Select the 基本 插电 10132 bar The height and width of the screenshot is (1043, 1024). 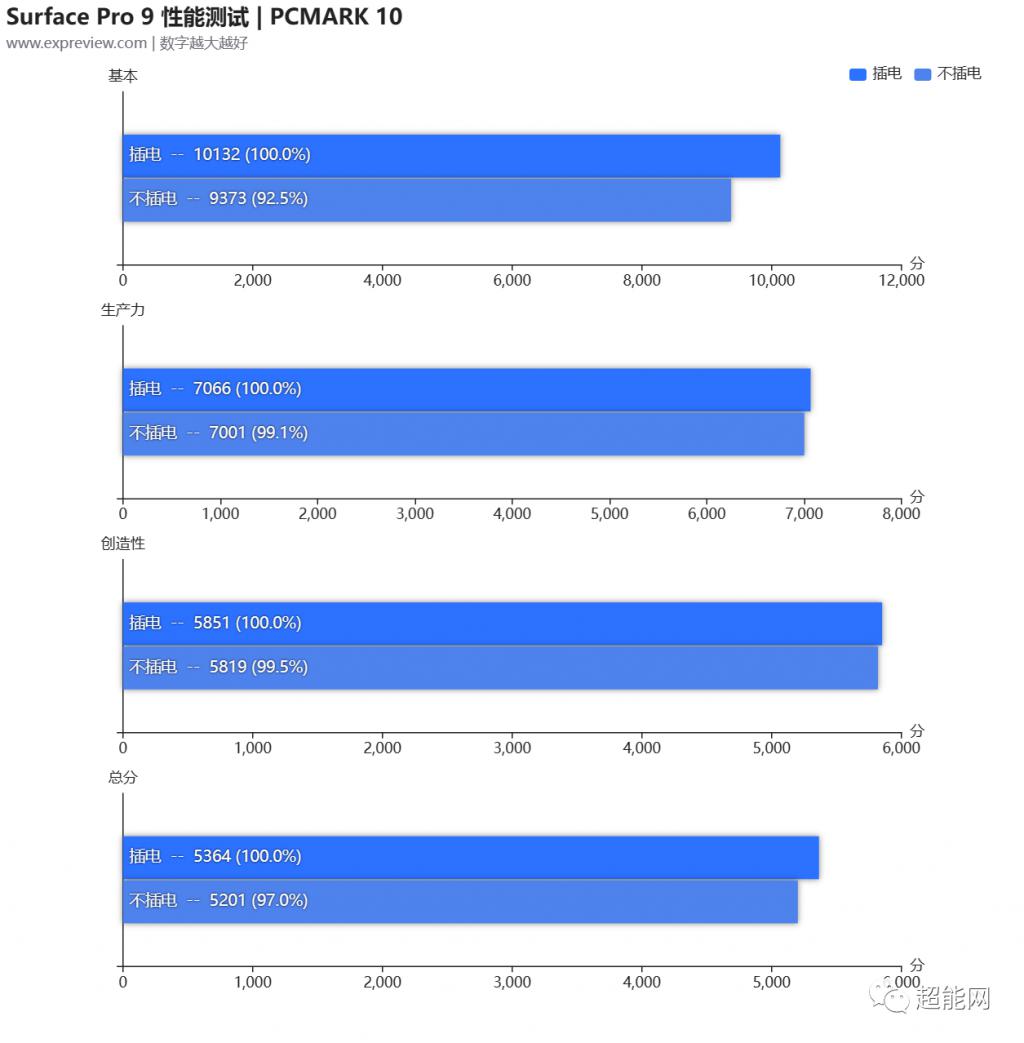point(451,156)
